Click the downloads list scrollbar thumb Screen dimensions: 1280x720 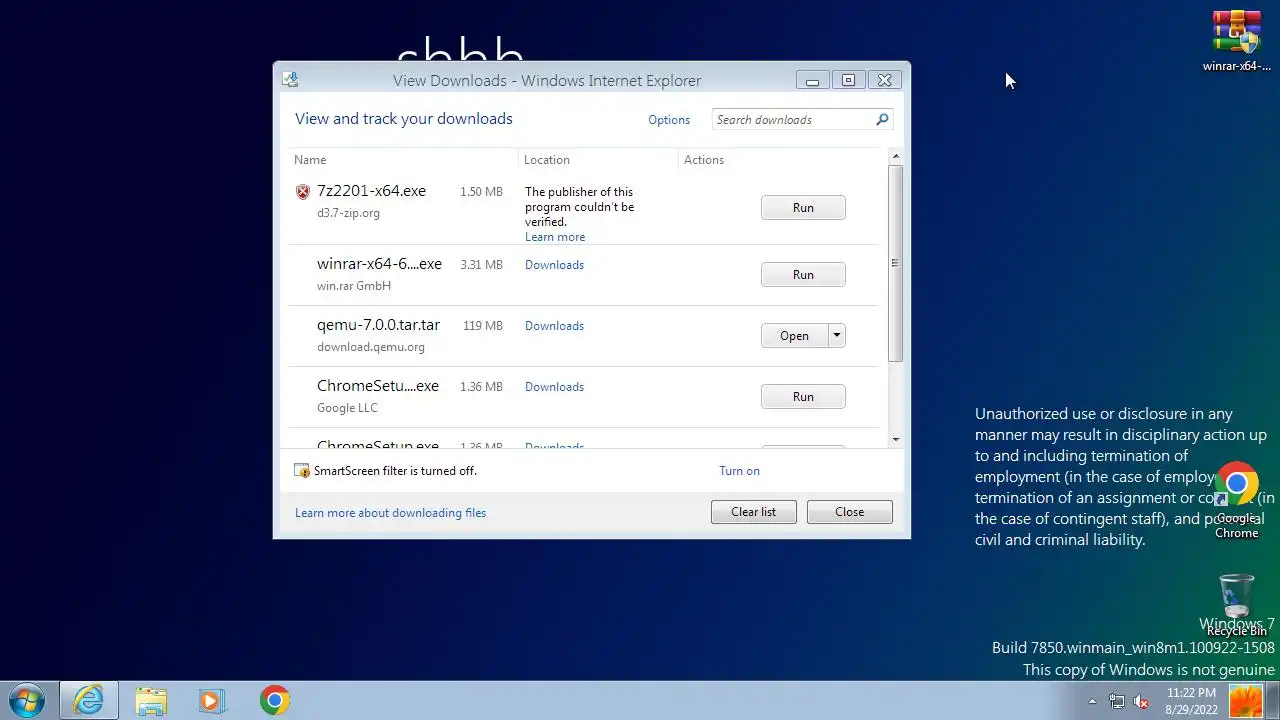coord(895,263)
